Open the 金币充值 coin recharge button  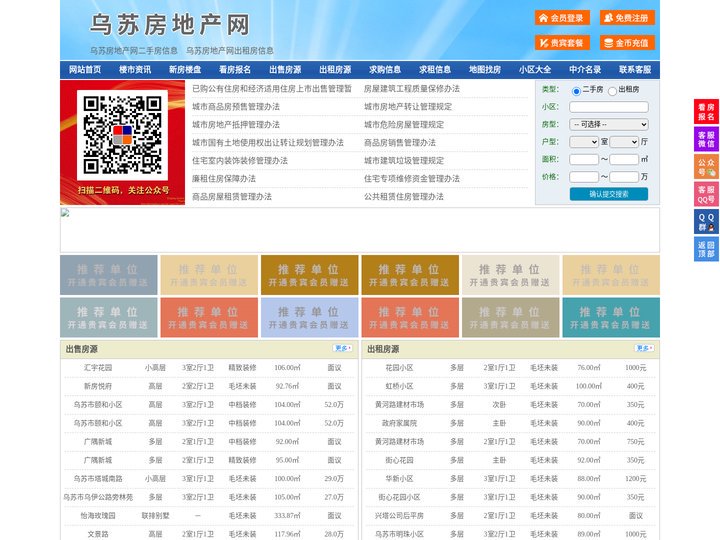click(627, 43)
